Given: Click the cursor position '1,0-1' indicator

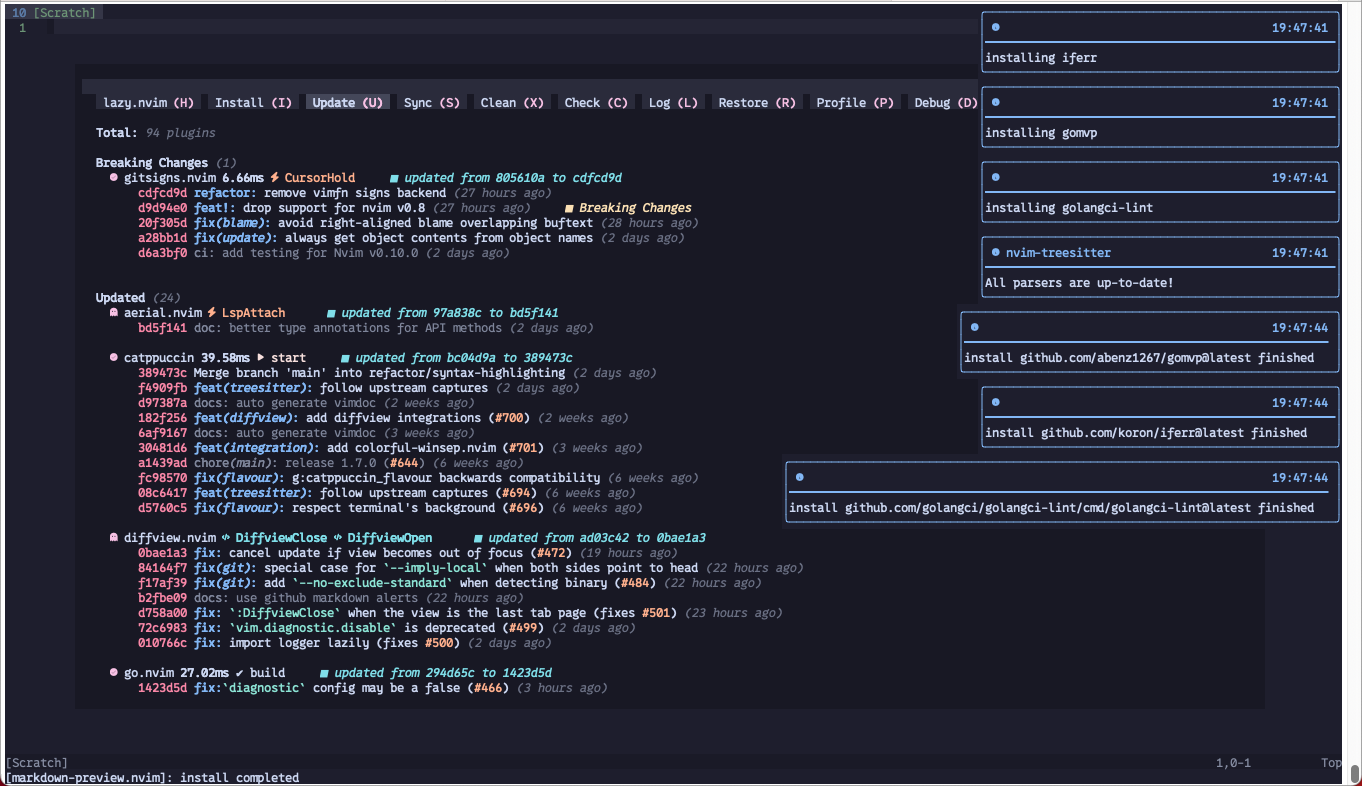Looking at the screenshot, I should [1233, 763].
